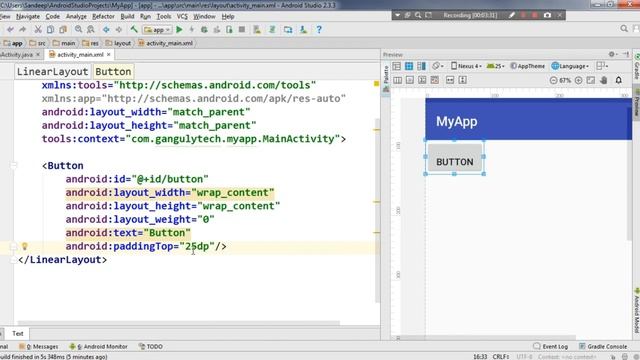The height and width of the screenshot is (360, 640).
Task: Open the Android Monitor tool window
Action: 98,347
